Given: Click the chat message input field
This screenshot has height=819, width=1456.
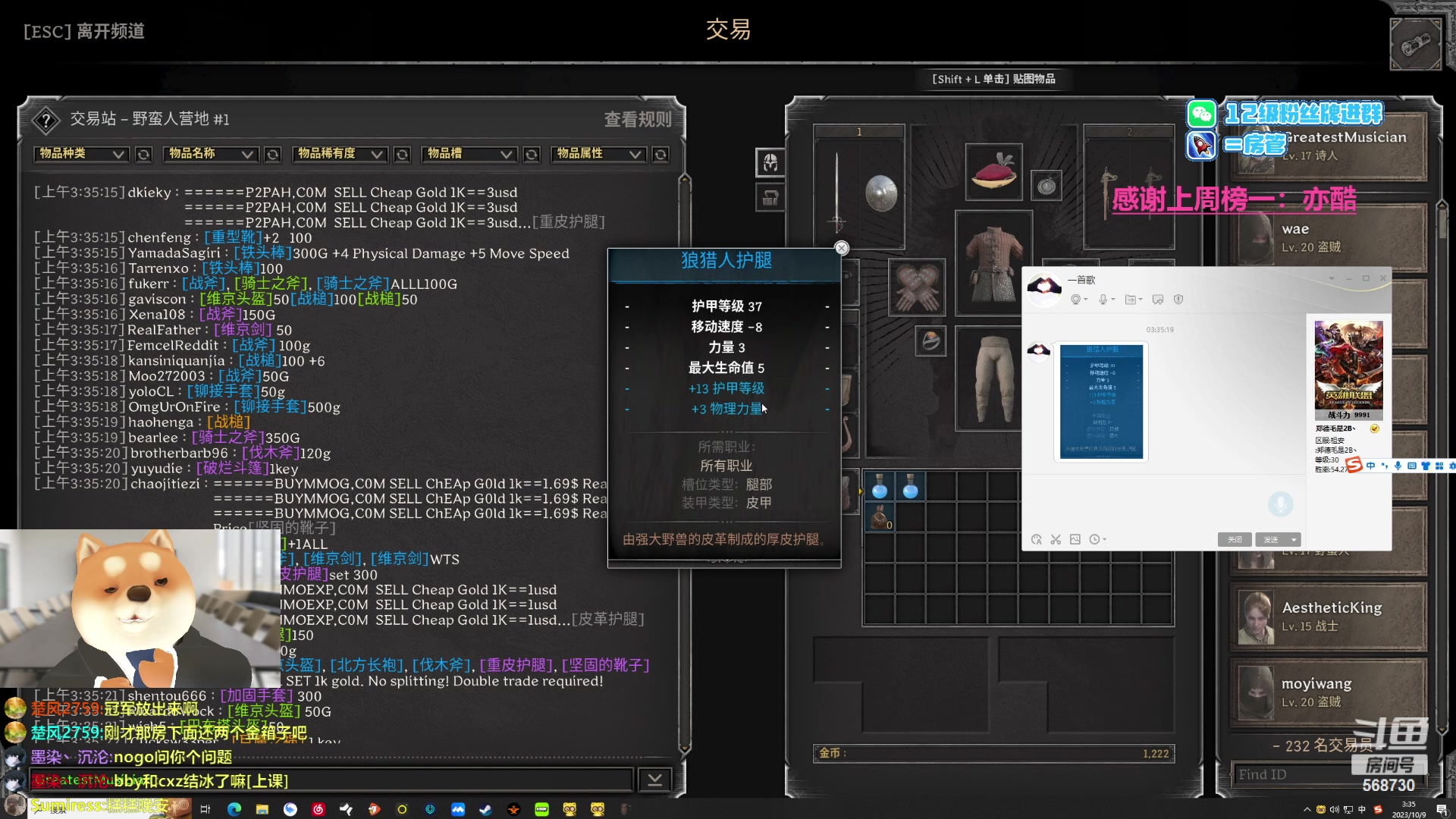Looking at the screenshot, I should point(331,780).
